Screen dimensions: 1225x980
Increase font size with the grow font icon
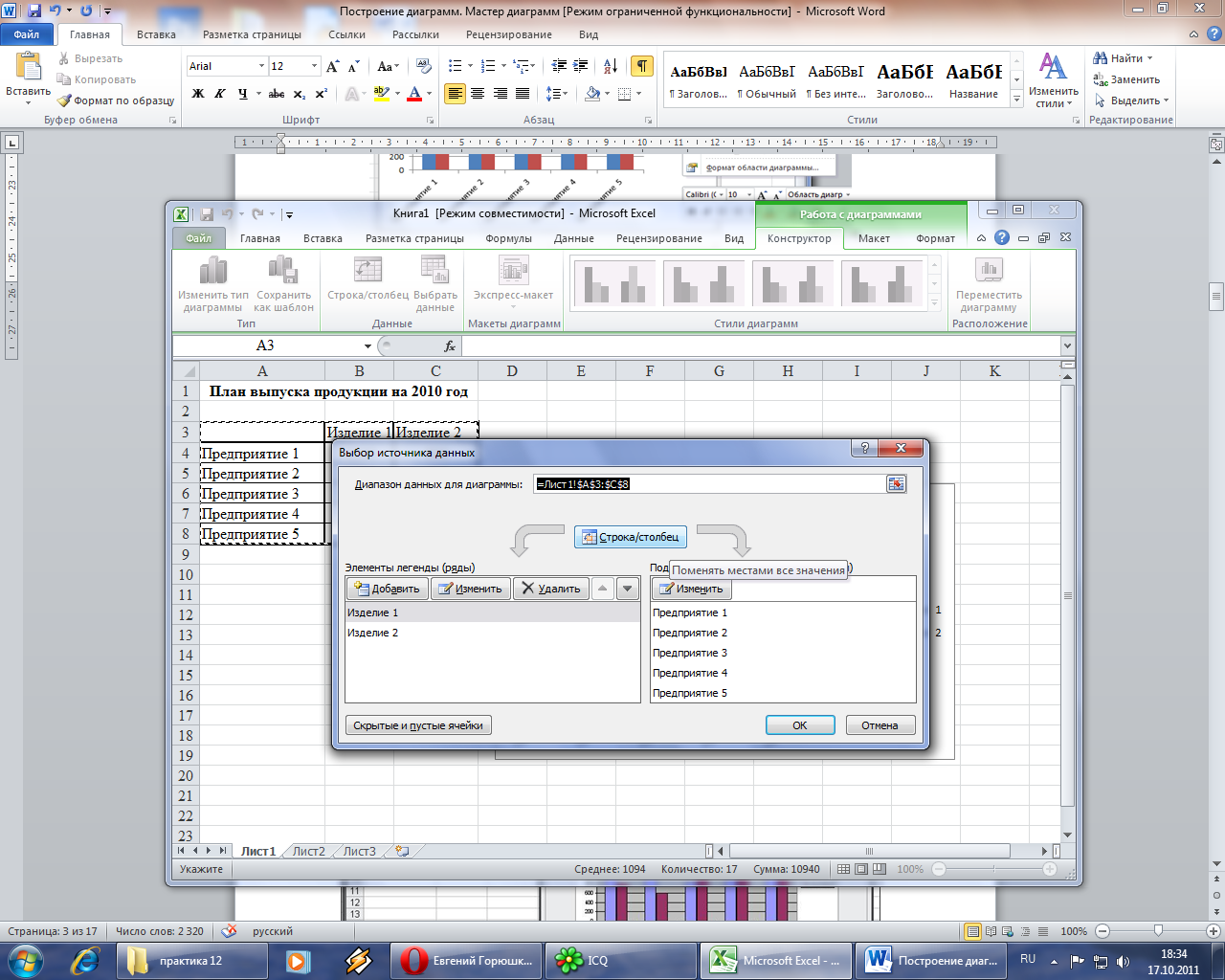332,66
